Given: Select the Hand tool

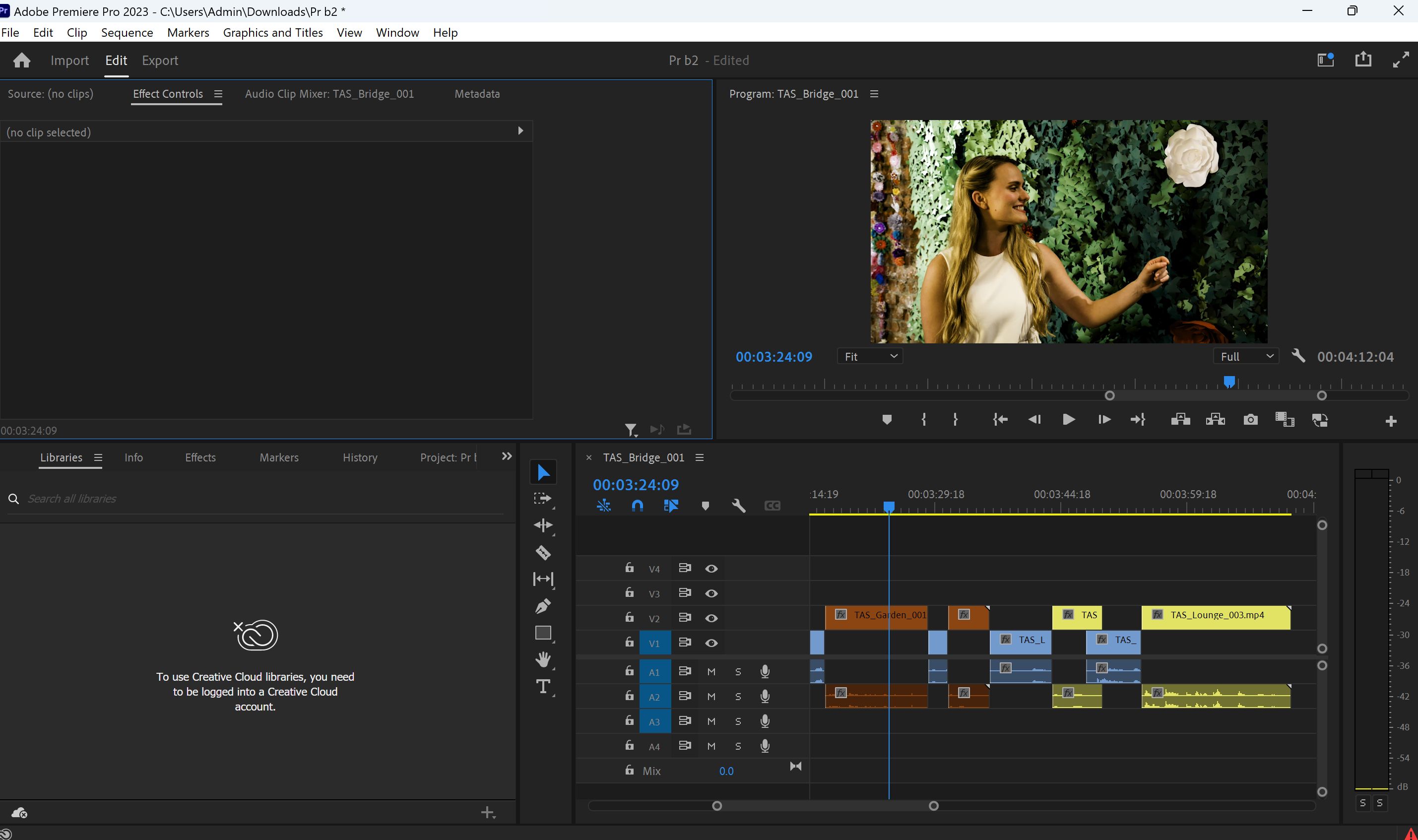Looking at the screenshot, I should tap(543, 659).
